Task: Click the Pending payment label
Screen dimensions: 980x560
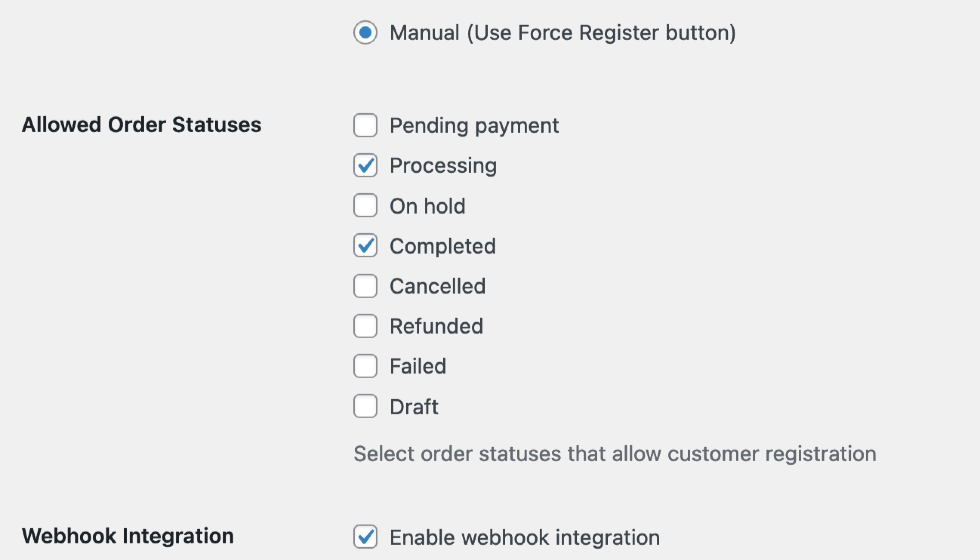Action: click(474, 126)
